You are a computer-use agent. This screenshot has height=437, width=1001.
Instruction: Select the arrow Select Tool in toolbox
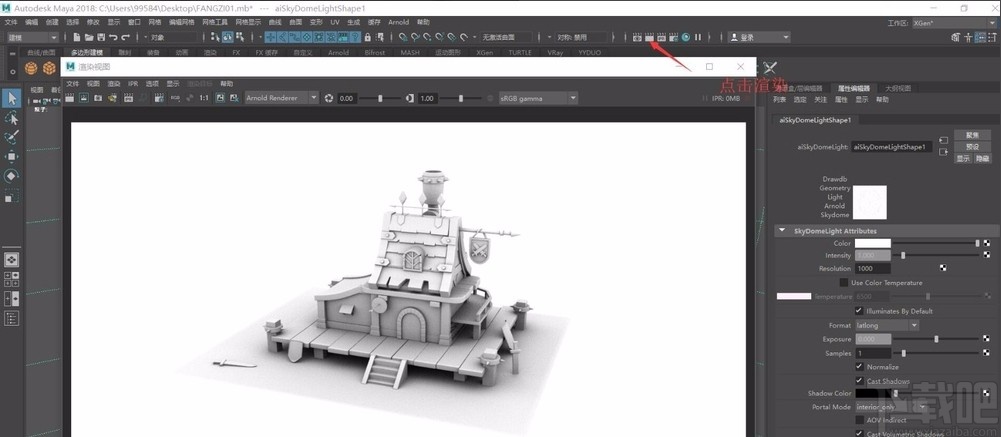[x=11, y=98]
